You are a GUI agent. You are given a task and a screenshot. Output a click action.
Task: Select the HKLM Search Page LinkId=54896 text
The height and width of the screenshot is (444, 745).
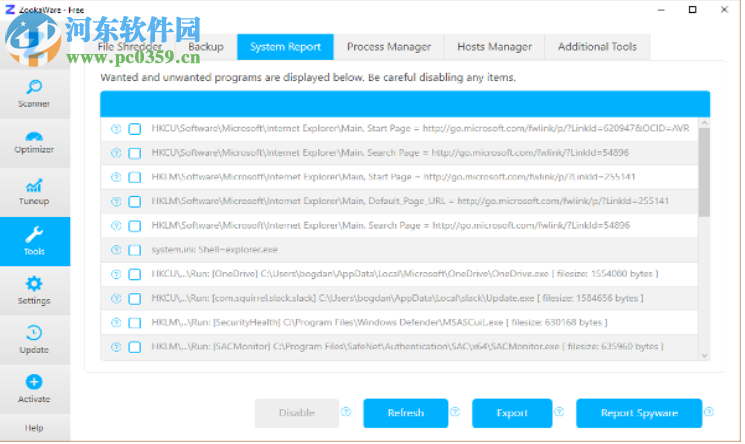pos(391,225)
